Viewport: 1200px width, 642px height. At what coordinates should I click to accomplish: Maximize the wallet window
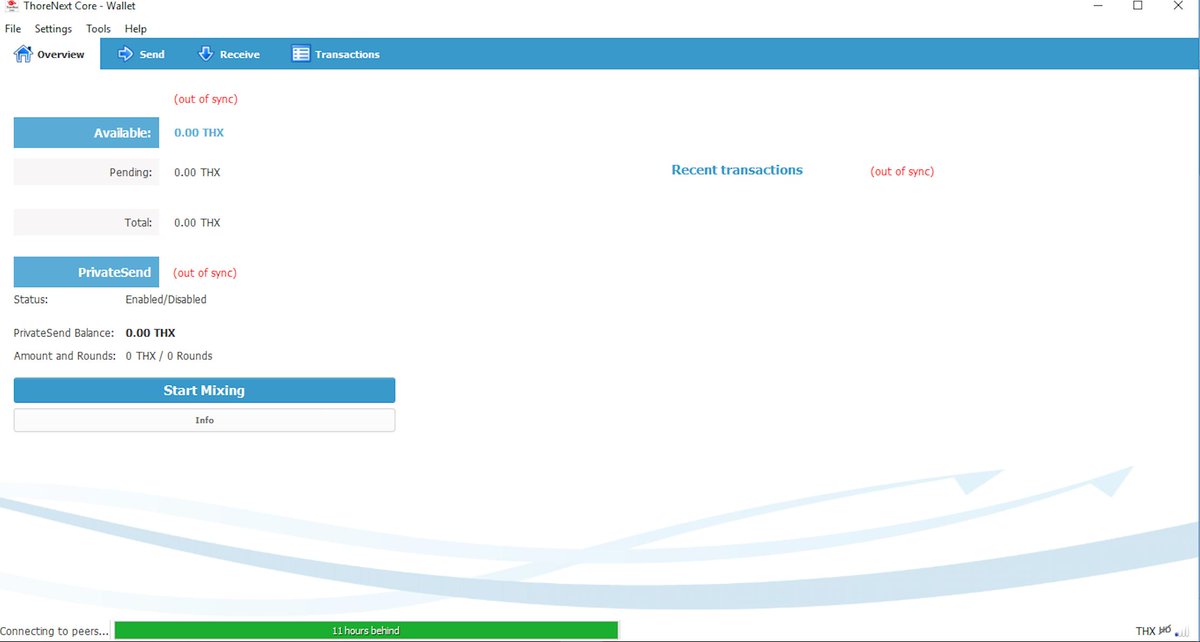[1138, 6]
